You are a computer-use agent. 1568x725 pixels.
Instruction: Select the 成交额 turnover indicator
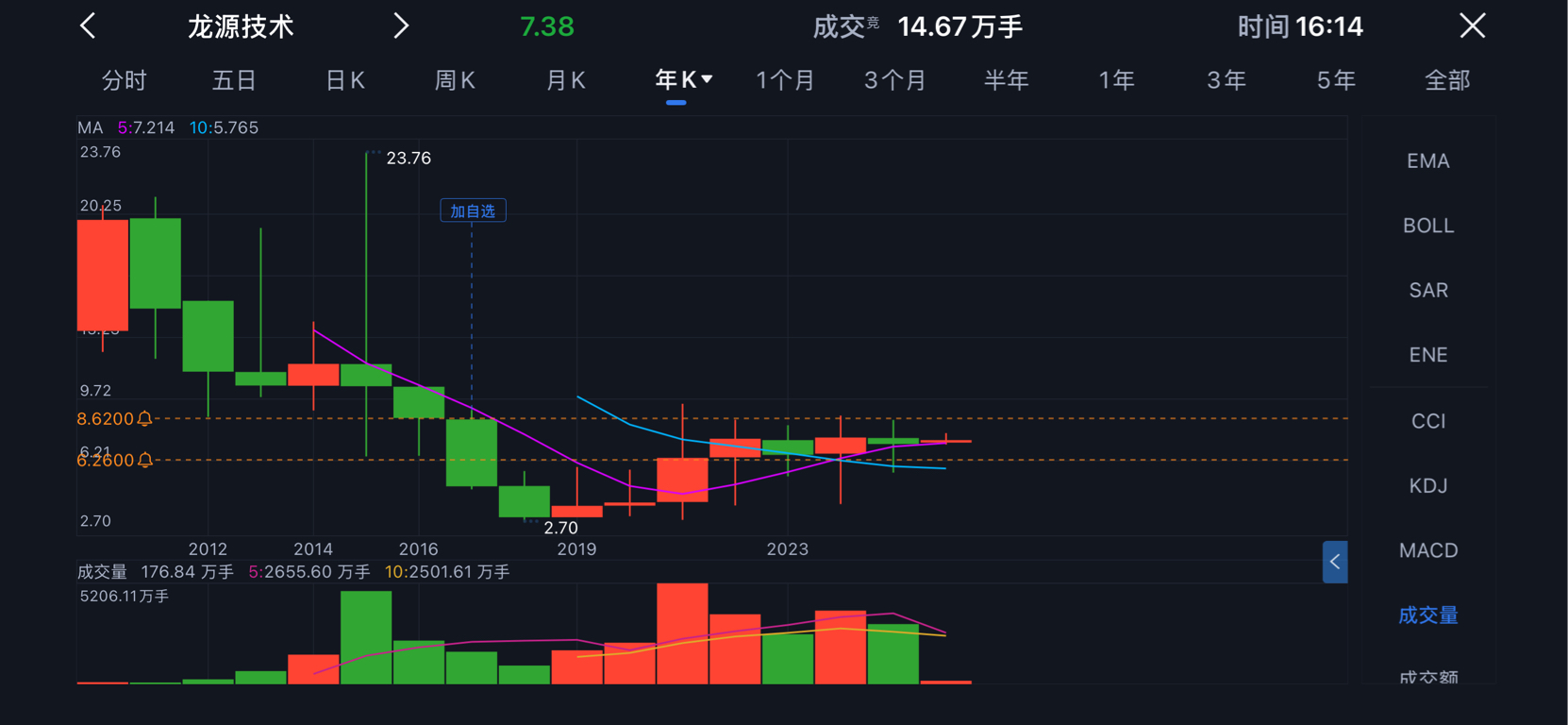[x=1427, y=676]
